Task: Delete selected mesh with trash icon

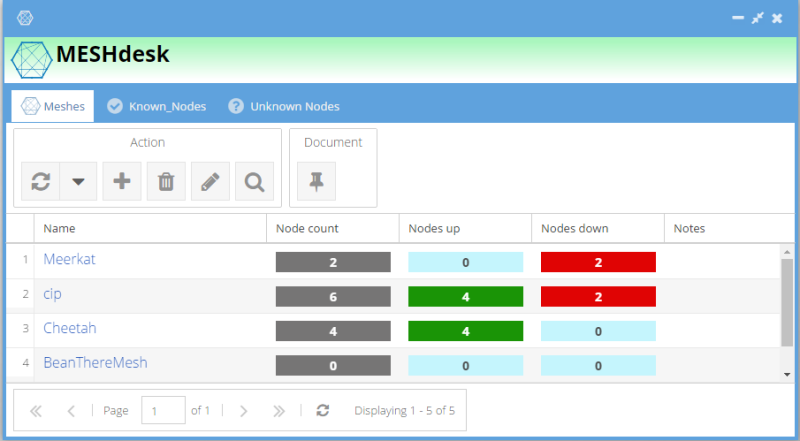Action: (166, 181)
